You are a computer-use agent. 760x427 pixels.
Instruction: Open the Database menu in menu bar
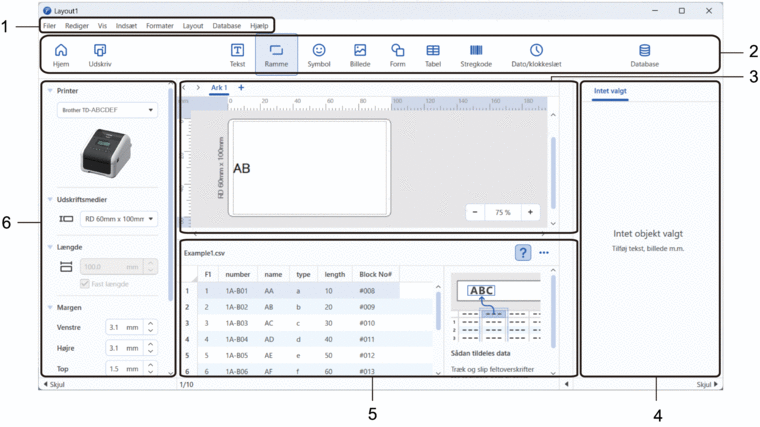point(226,26)
